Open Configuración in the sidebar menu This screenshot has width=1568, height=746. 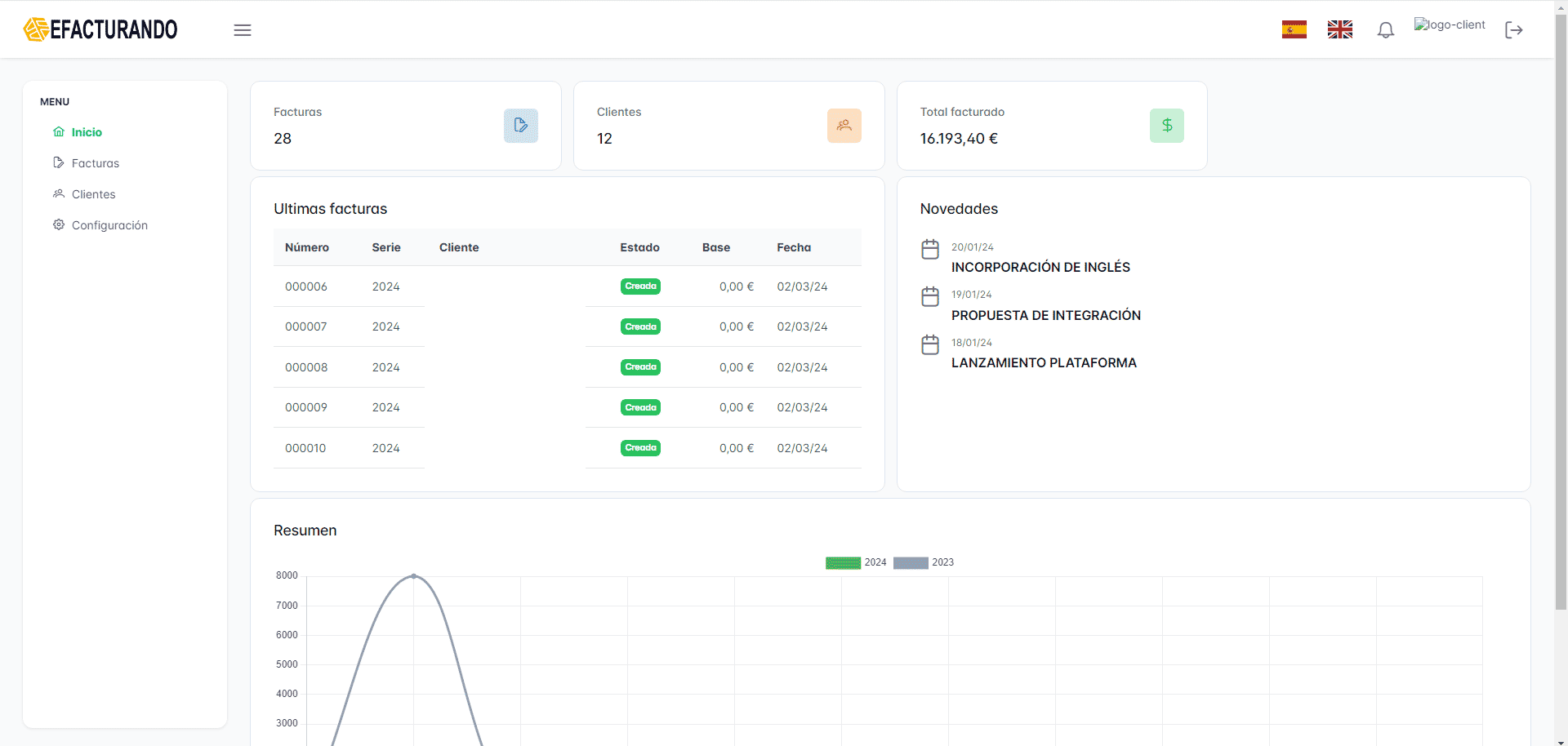(109, 225)
